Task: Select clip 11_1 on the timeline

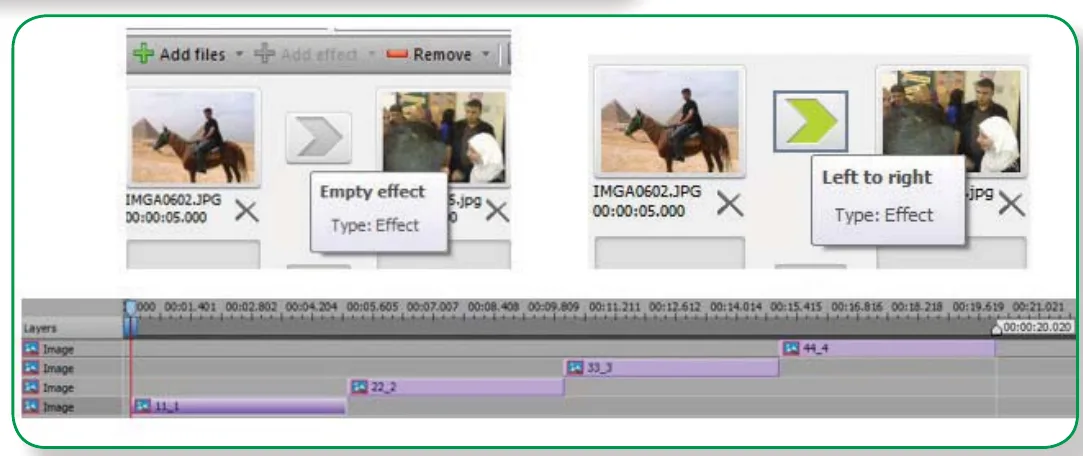Action: pyautogui.click(x=239, y=407)
